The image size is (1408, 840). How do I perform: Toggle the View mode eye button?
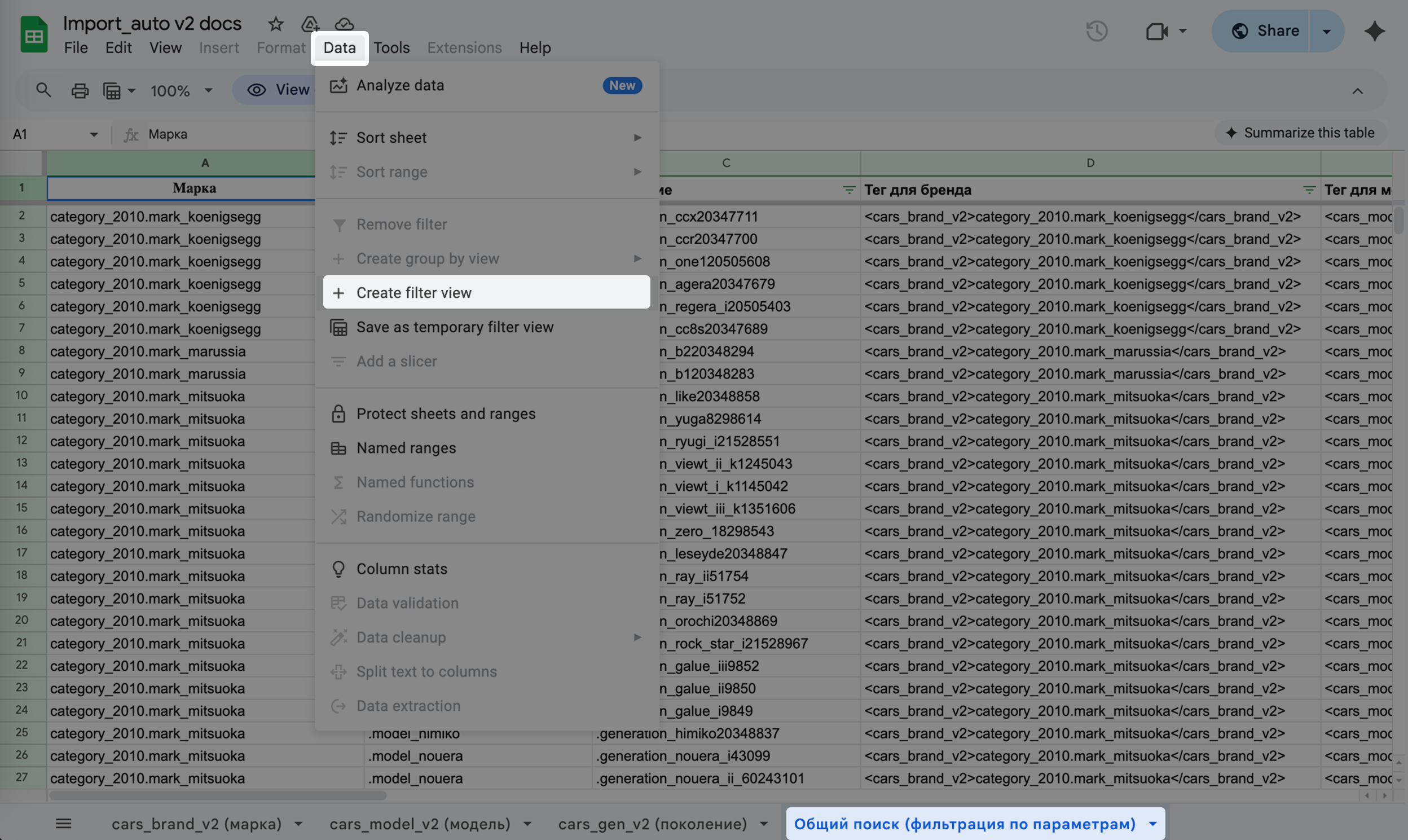pos(278,90)
